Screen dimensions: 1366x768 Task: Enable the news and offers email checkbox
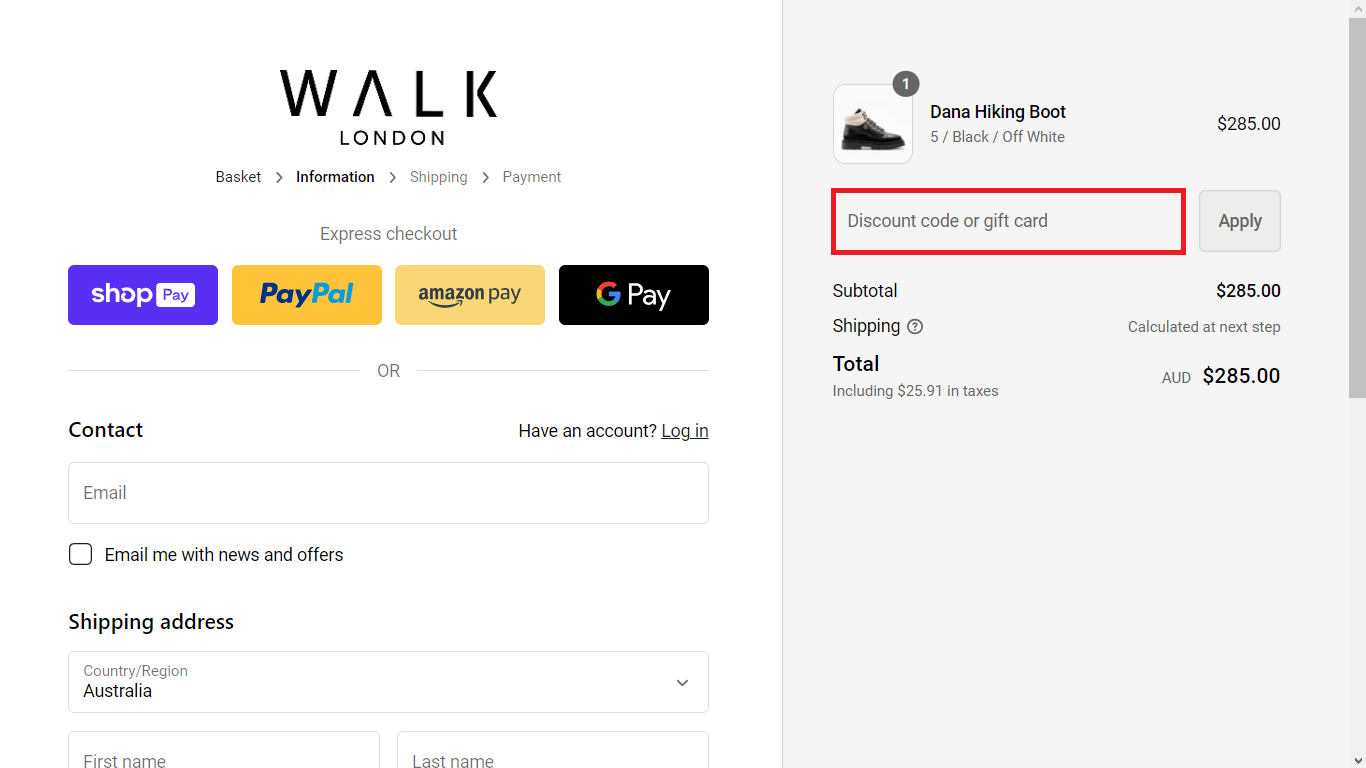80,553
